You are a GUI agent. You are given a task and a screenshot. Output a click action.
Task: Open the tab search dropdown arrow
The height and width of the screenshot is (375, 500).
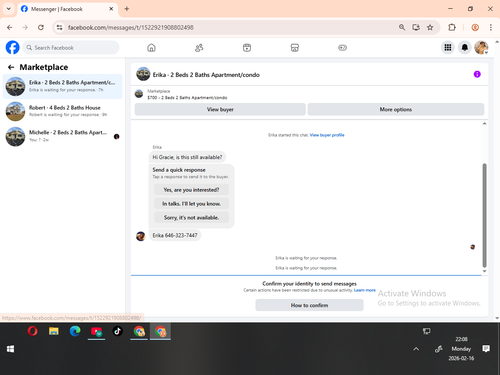pyautogui.click(x=9, y=9)
